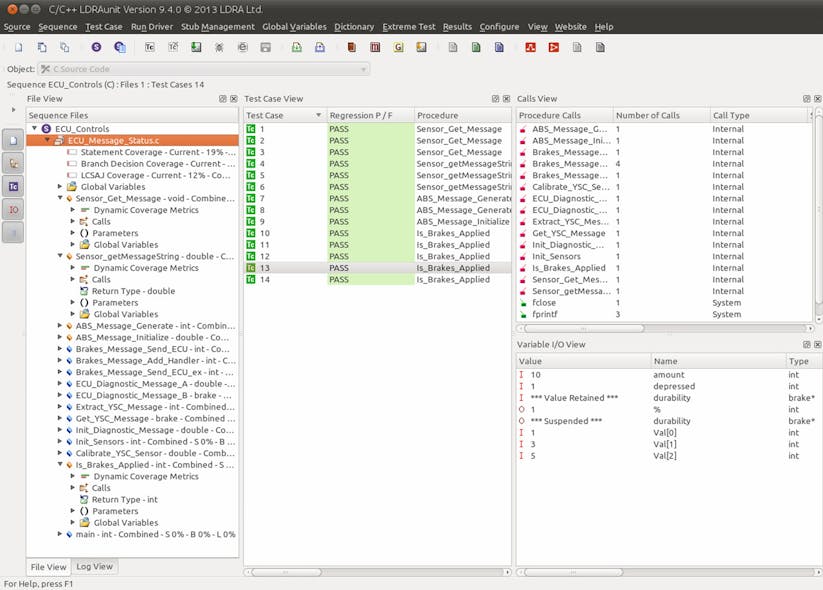
Task: Click the source document icon in the left sidebar
Action: 11,138
